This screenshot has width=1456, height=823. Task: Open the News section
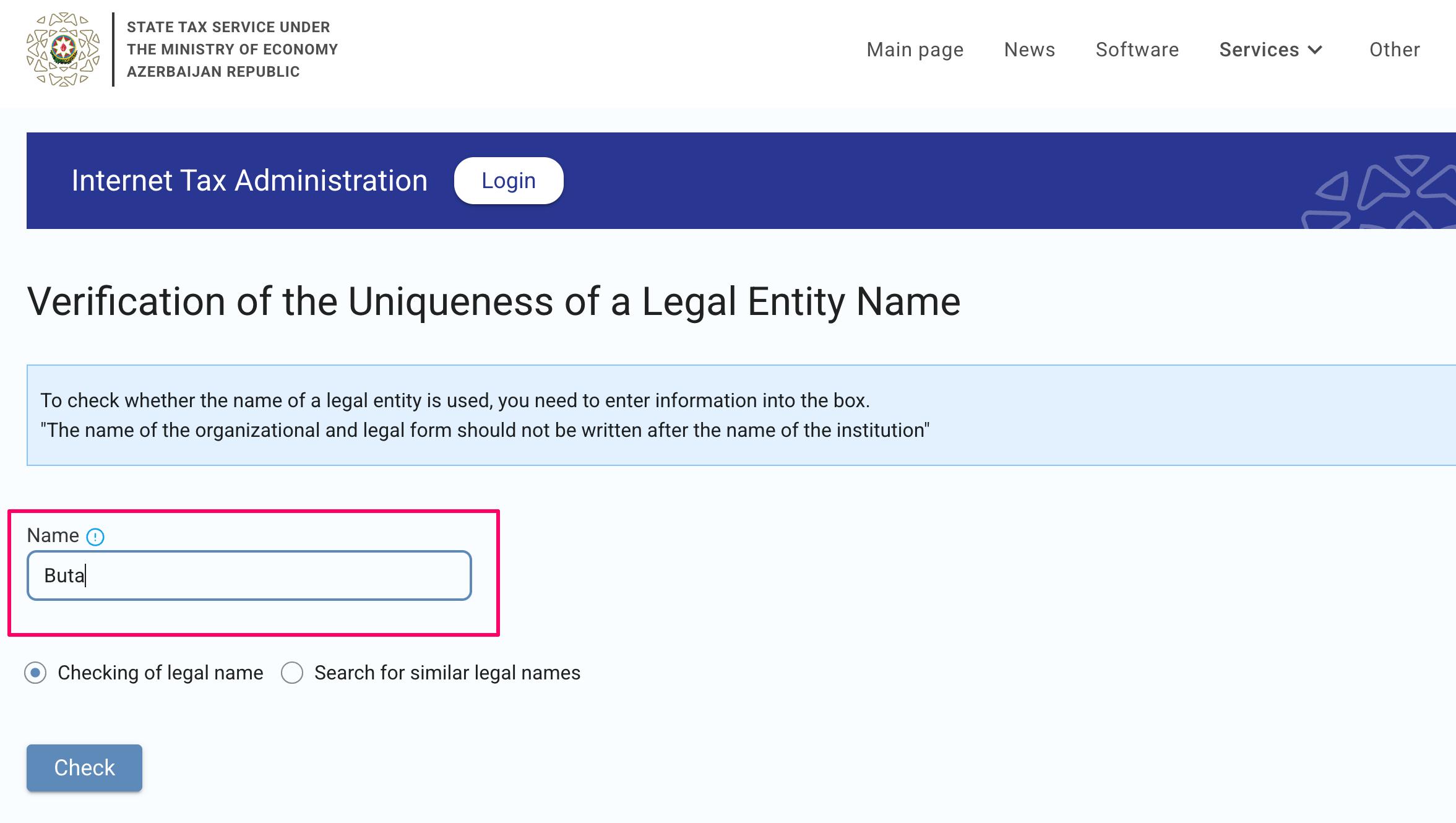click(x=1029, y=50)
